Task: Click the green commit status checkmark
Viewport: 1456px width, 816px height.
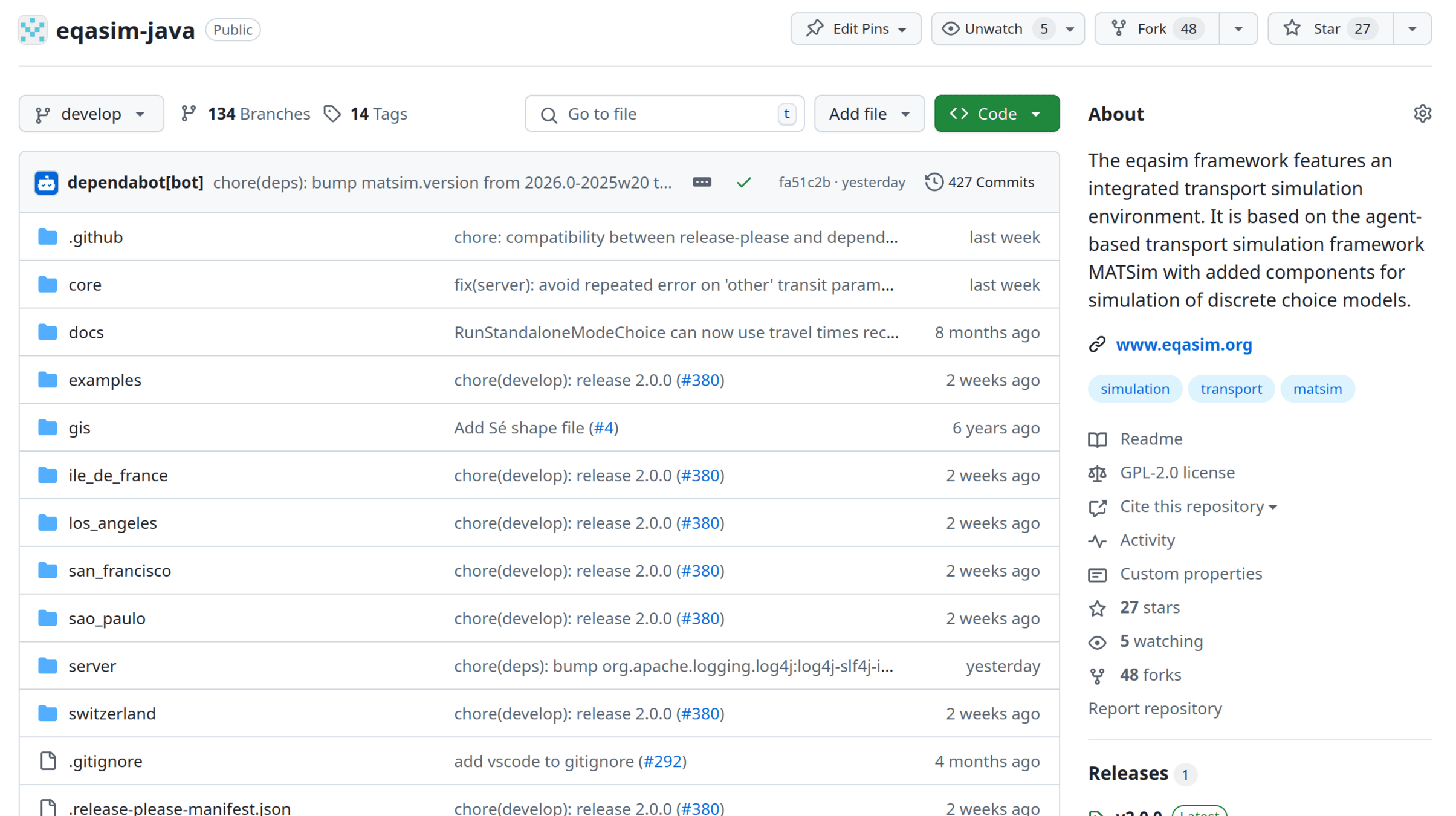Action: tap(743, 182)
